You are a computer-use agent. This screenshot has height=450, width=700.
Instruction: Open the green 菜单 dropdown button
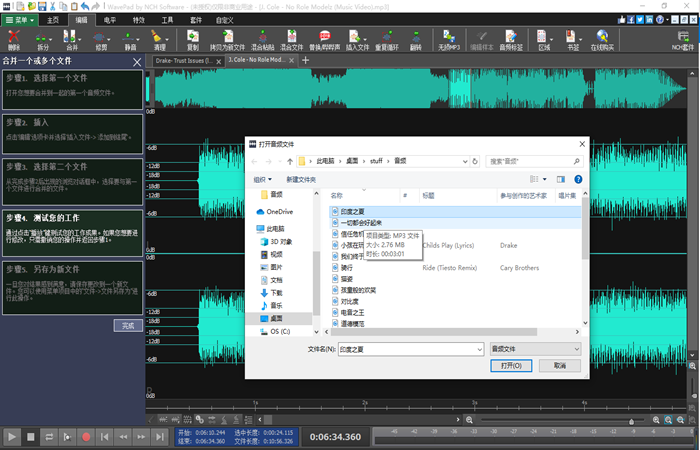(x=20, y=19)
